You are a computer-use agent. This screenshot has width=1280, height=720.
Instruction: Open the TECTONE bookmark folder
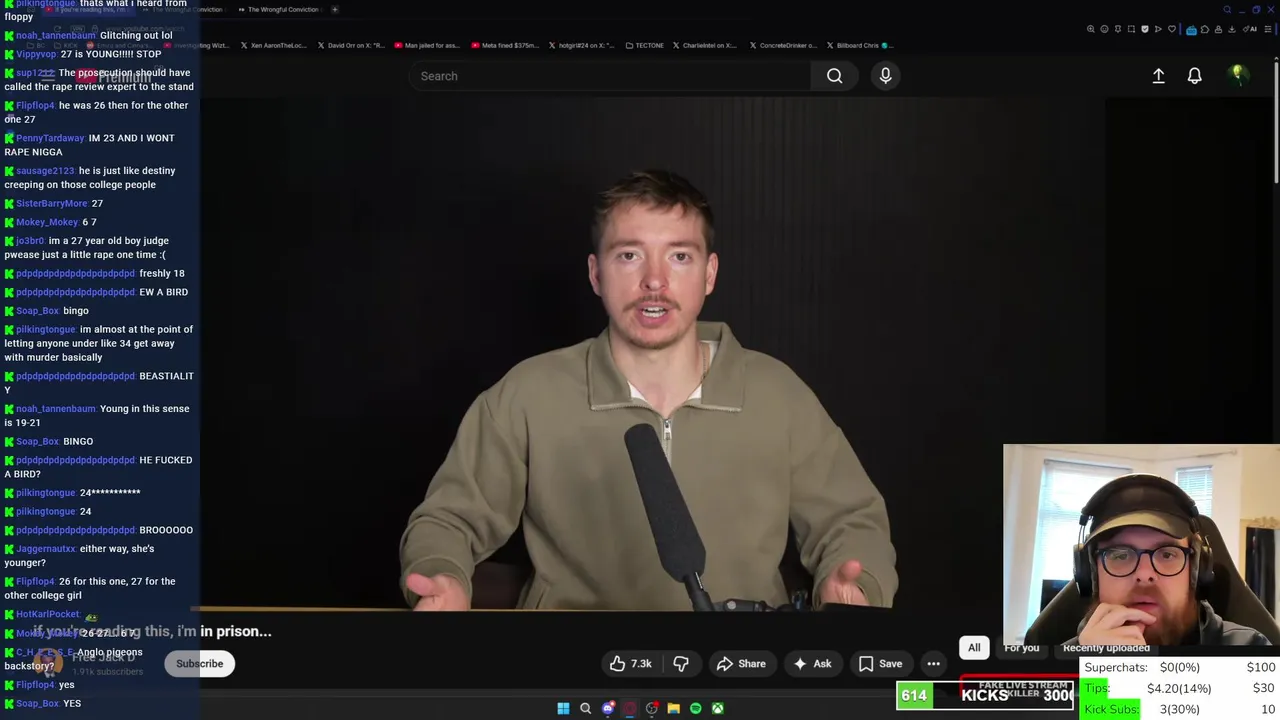click(644, 45)
